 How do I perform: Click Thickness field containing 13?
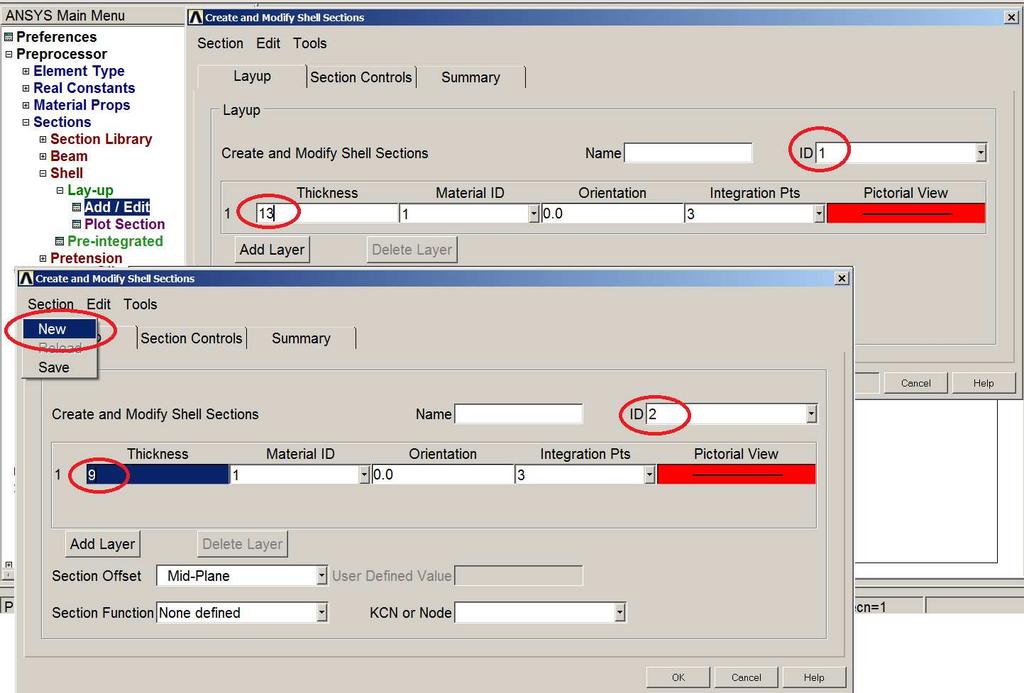(x=327, y=213)
